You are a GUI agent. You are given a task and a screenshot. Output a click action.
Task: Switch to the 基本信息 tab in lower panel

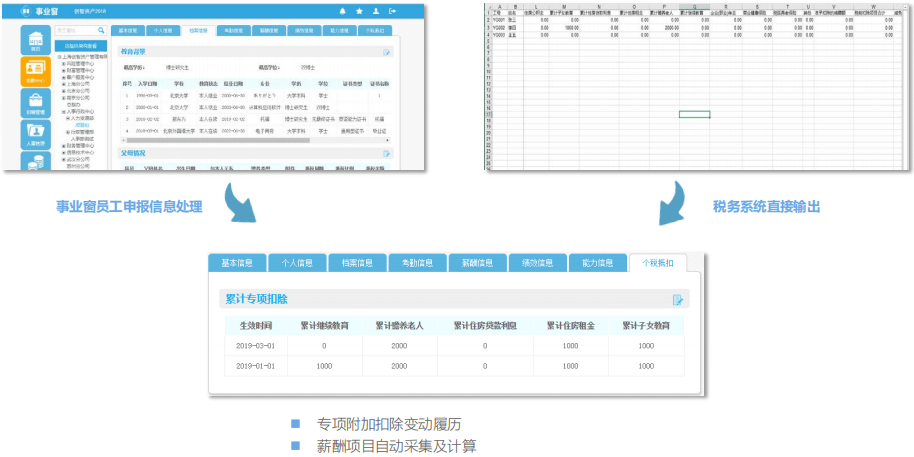pyautogui.click(x=237, y=263)
